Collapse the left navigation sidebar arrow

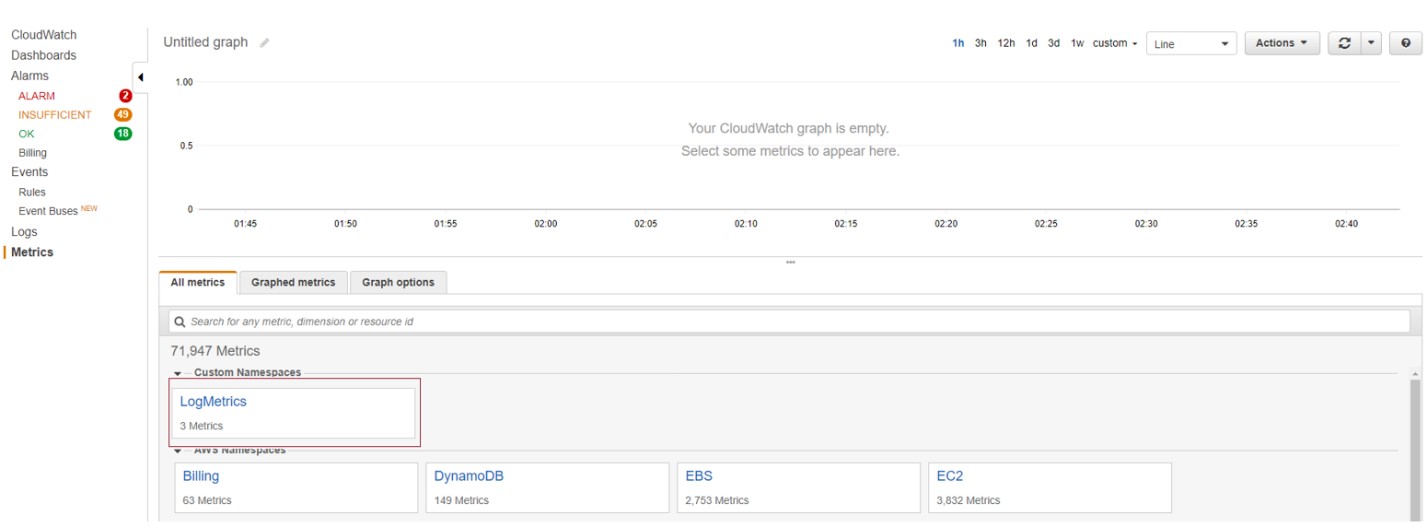(x=140, y=77)
